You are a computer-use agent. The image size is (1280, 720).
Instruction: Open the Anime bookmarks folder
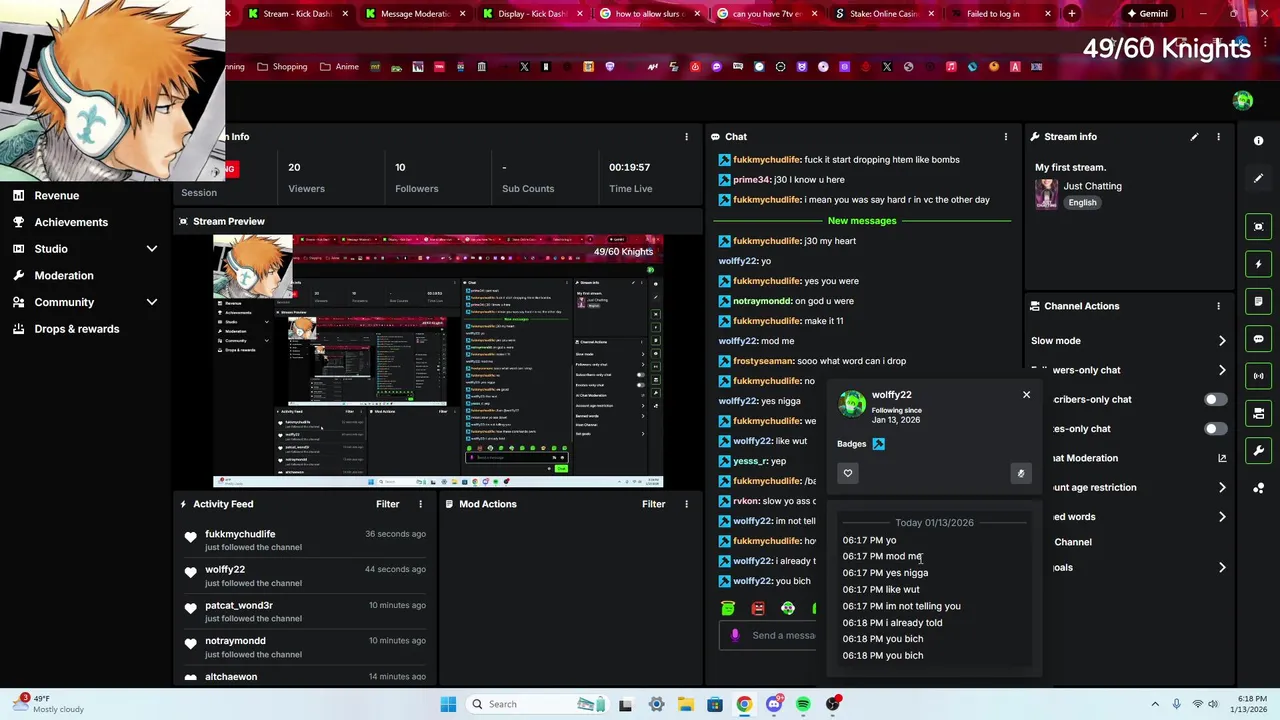click(339, 67)
